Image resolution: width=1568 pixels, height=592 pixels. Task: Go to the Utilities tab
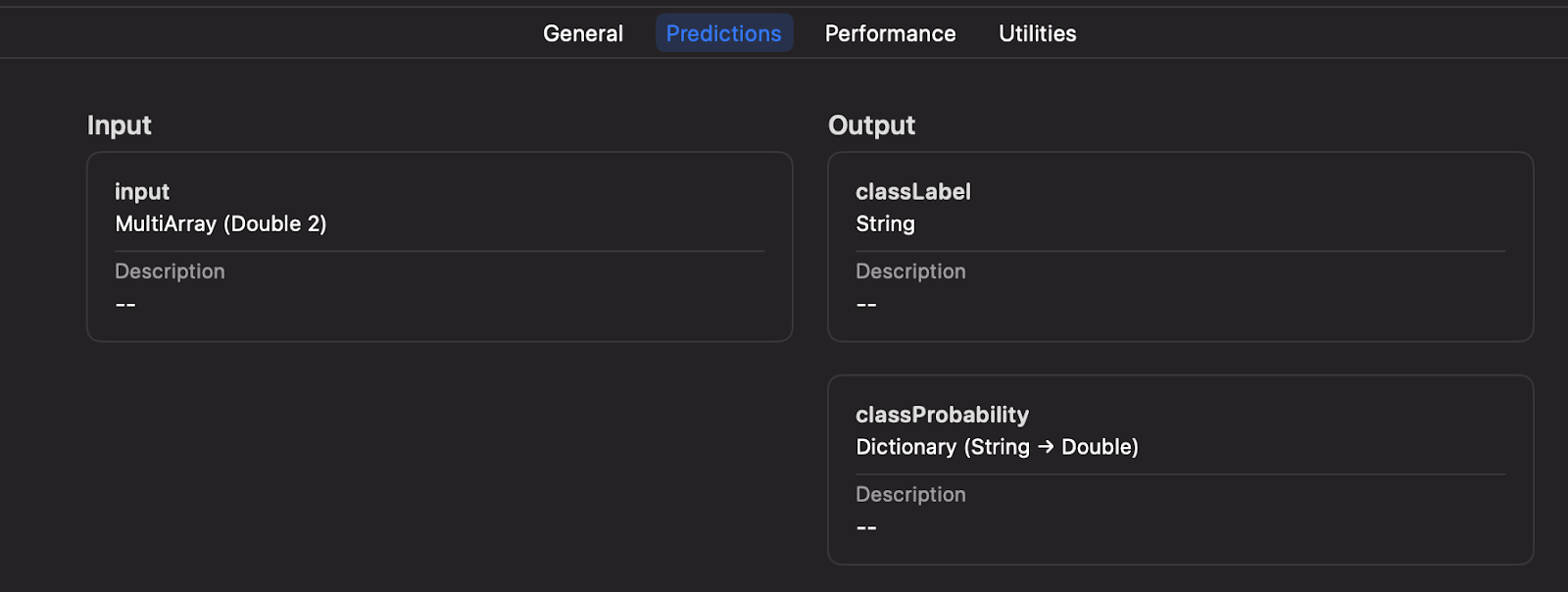[x=1037, y=33]
